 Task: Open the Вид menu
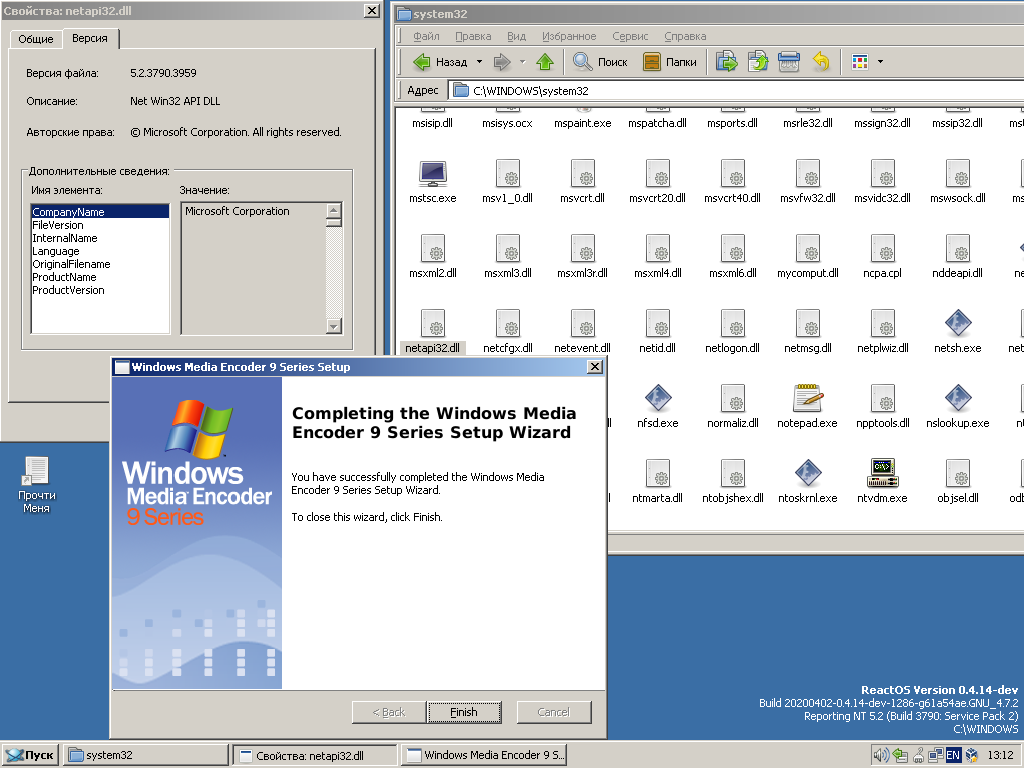coord(517,36)
